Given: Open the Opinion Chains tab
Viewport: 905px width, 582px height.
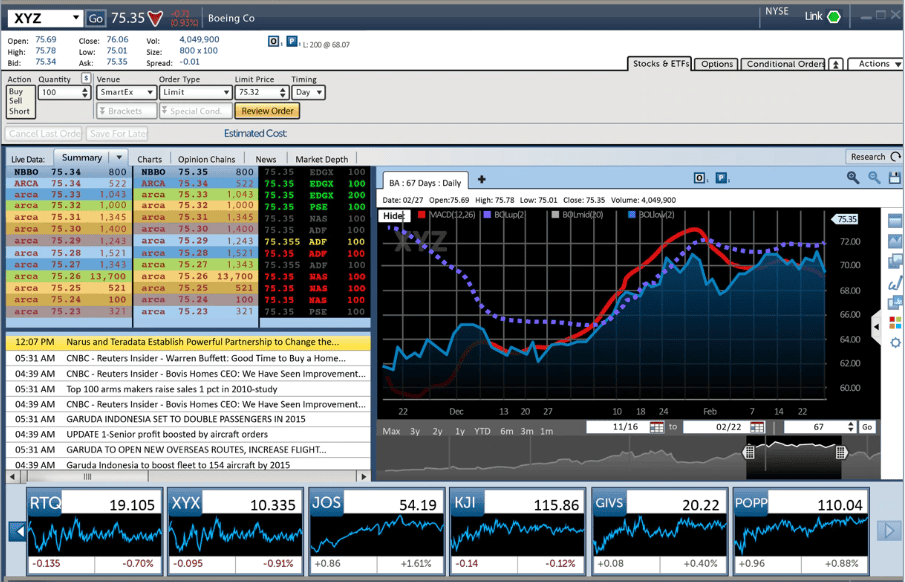Looking at the screenshot, I should click(x=206, y=159).
